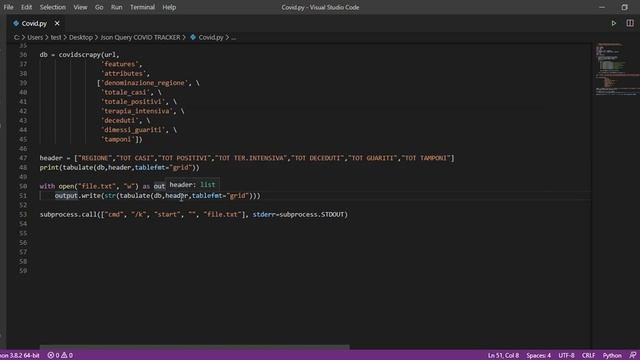
Task: Open errors and warnings in status bar
Action: point(60,356)
